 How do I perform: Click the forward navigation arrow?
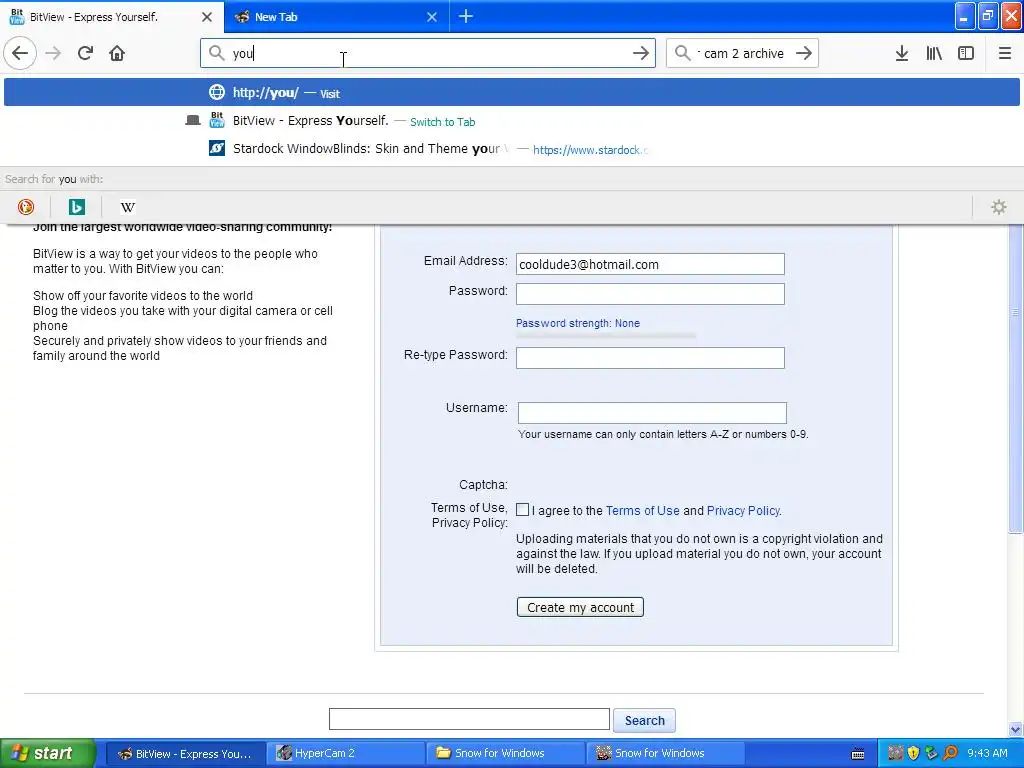(54, 53)
